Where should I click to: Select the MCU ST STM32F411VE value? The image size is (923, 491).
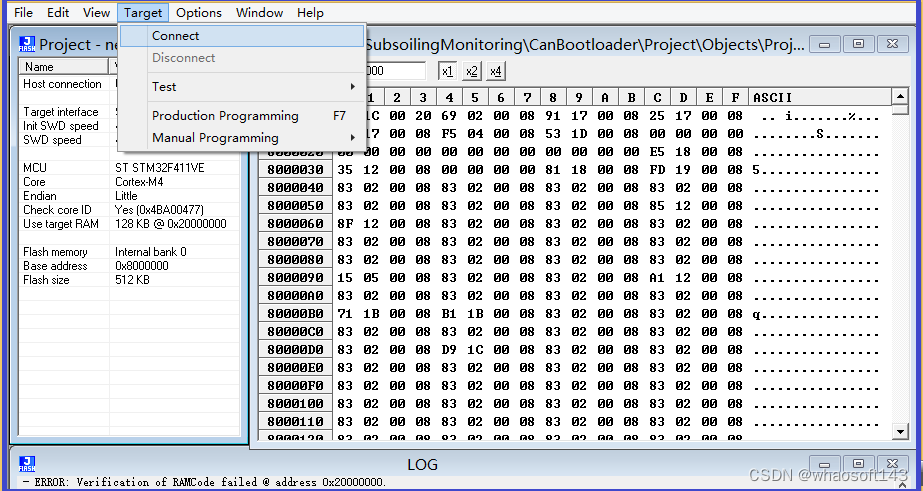(160, 168)
